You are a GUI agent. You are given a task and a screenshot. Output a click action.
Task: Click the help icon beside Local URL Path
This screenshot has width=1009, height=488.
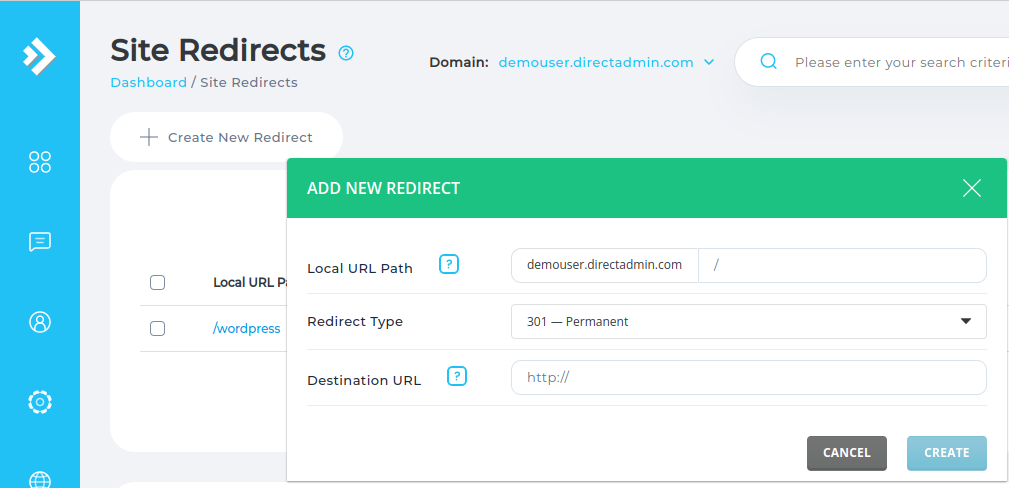[449, 264]
